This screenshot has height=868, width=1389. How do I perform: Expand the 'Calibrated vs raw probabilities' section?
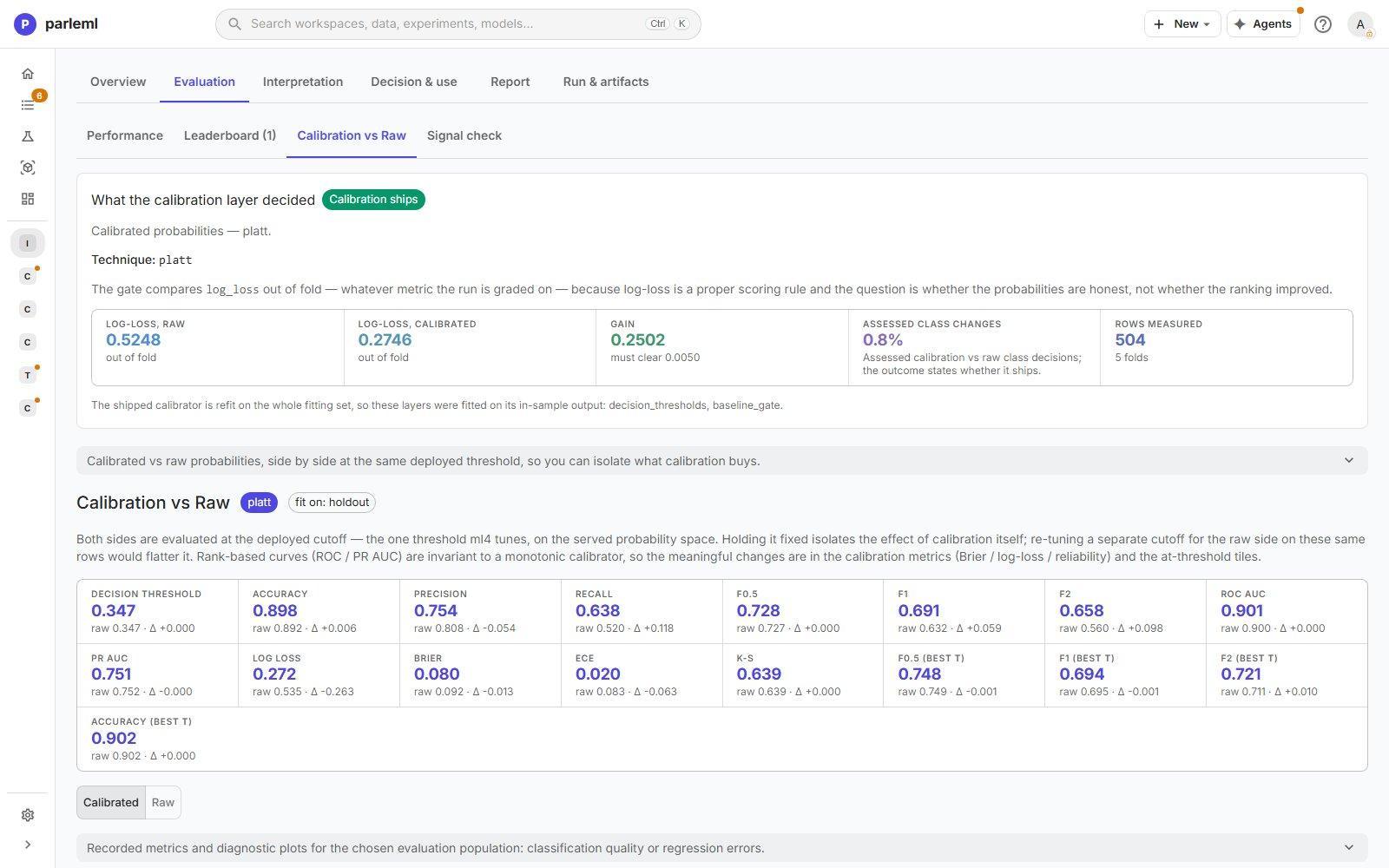722,461
